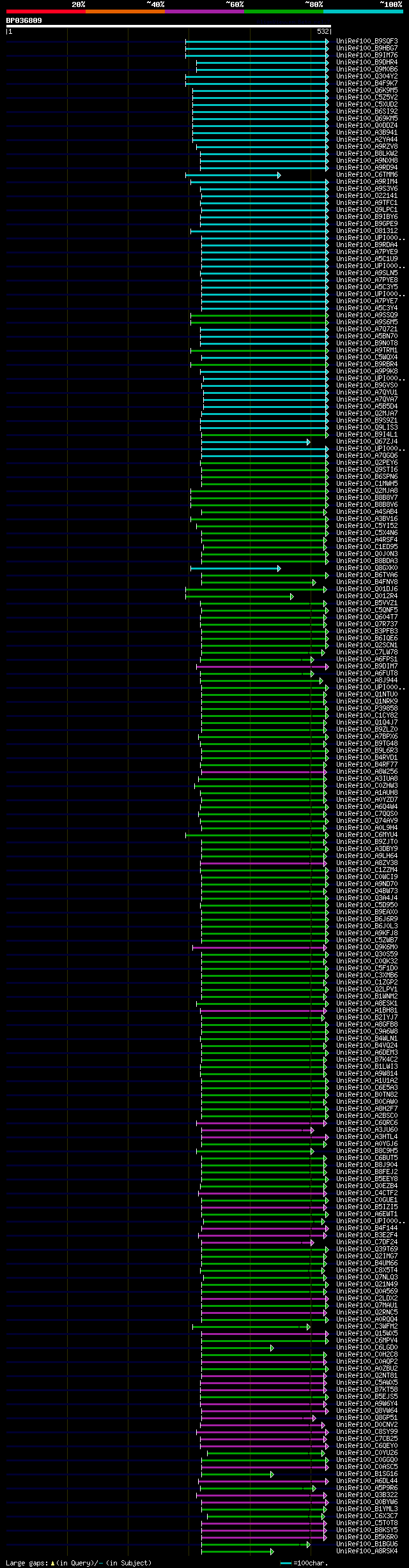This screenshot has width=409, height=1568.
Task: Choose the UniRef100_B8LKW2 label
Action: click(367, 154)
